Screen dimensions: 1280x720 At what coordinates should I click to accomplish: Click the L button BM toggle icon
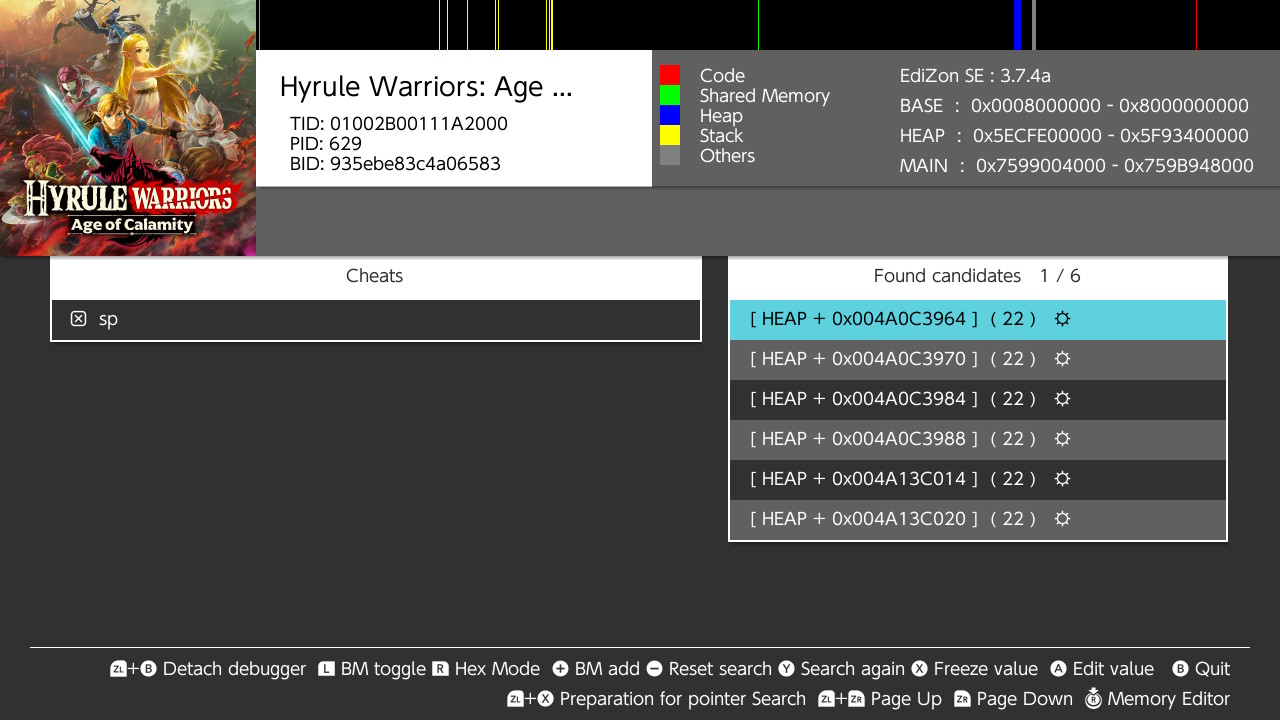coord(326,669)
